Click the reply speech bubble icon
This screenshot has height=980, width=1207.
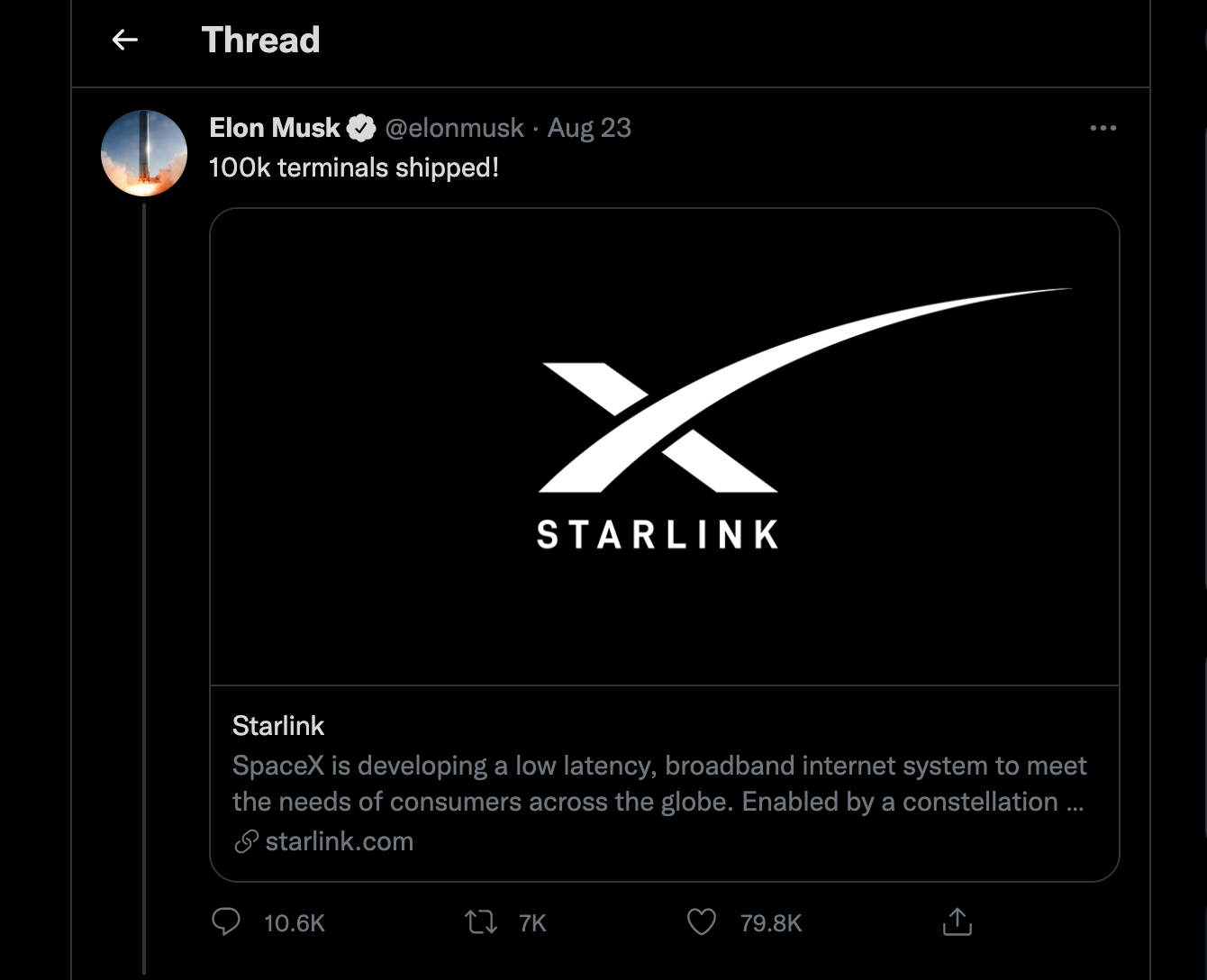click(x=226, y=921)
